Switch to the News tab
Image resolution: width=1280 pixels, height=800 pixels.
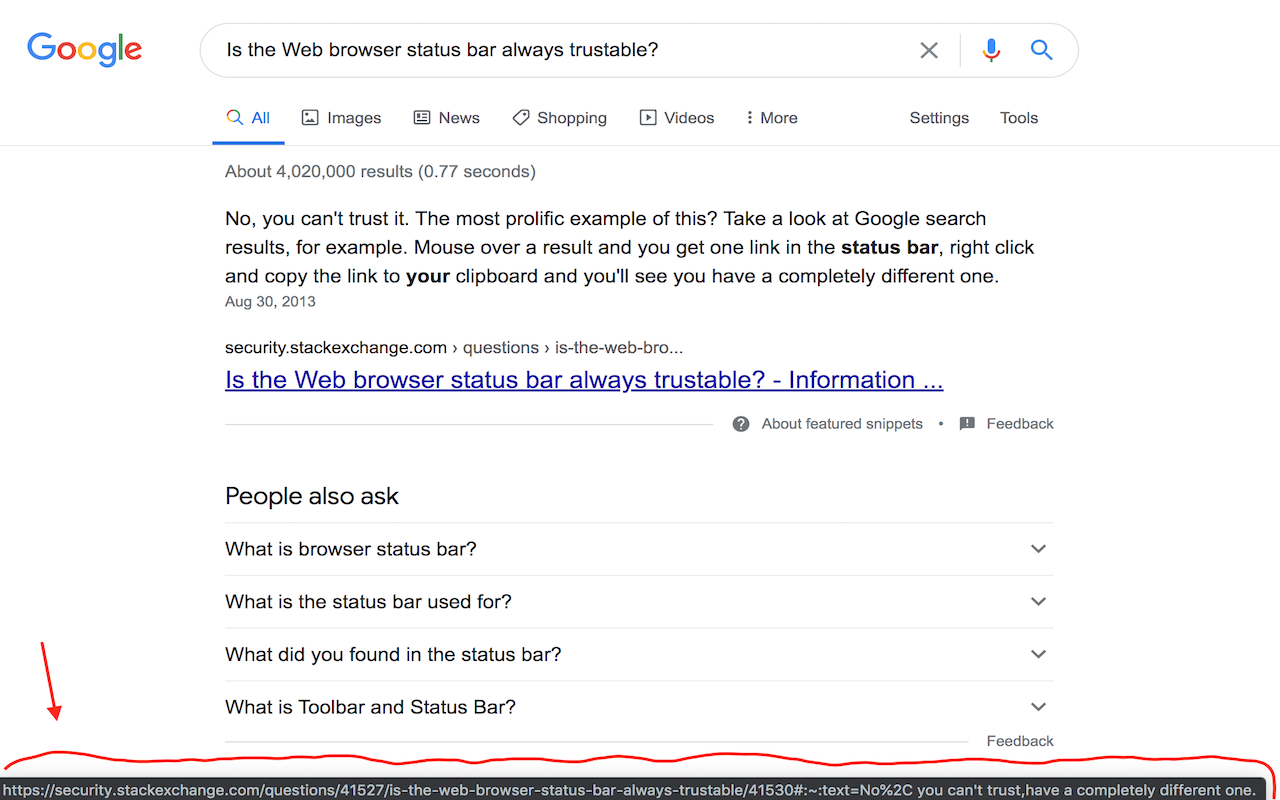[x=447, y=117]
